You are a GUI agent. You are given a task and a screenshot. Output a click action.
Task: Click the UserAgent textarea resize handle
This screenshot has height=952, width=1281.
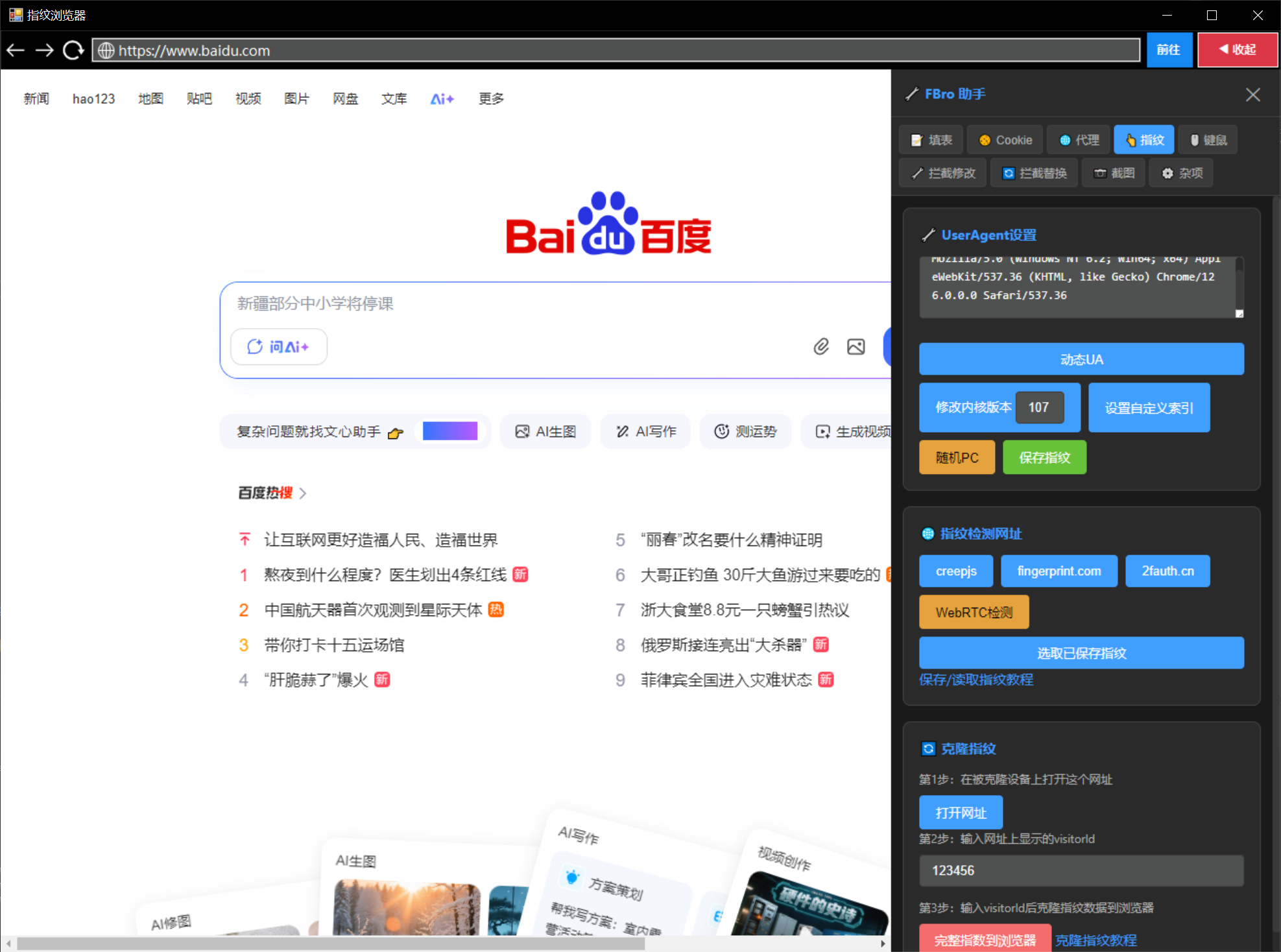(x=1239, y=314)
